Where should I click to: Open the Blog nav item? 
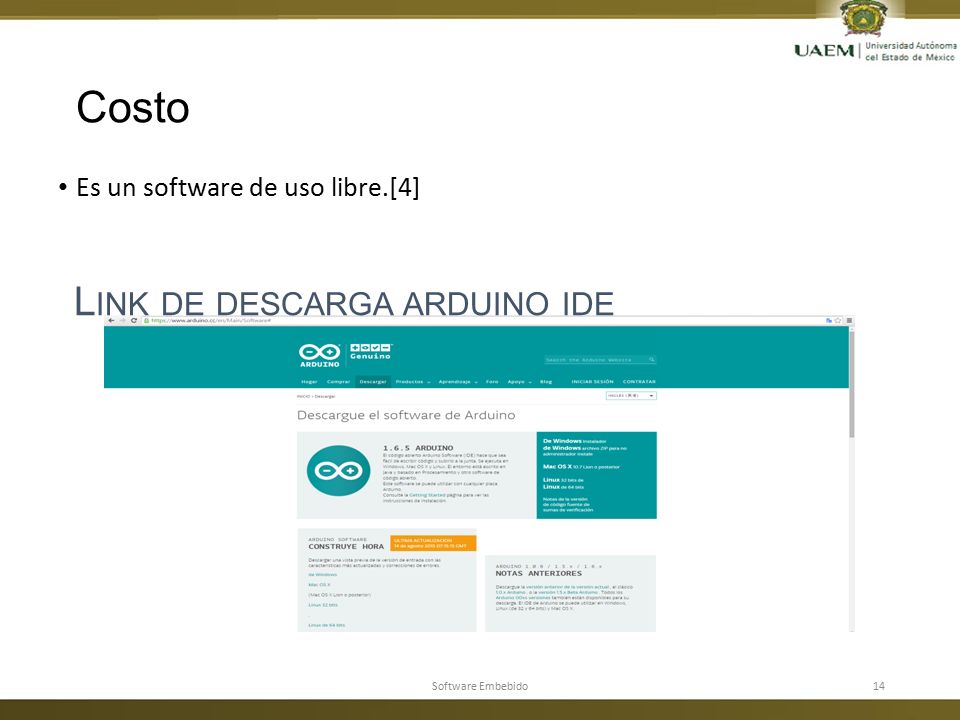546,381
